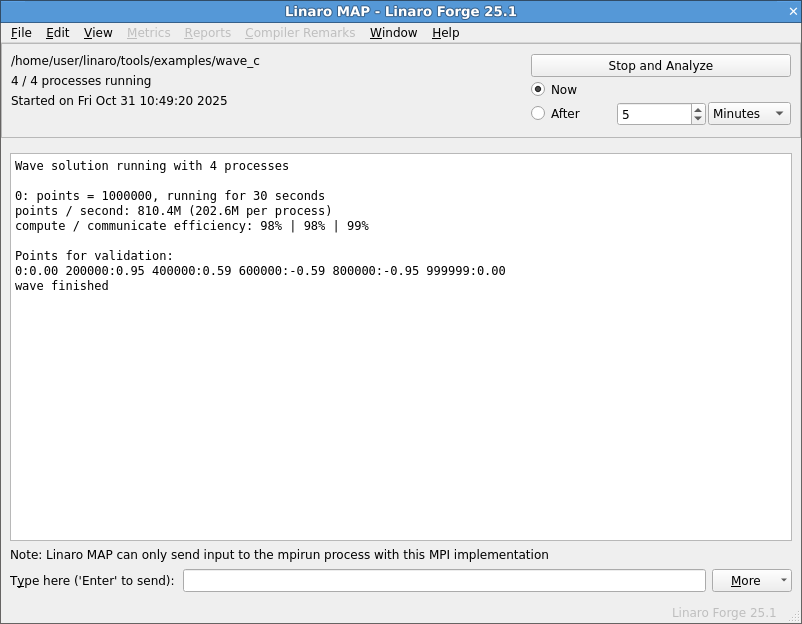The image size is (802, 624).
Task: Open the File menu
Action: 21,33
